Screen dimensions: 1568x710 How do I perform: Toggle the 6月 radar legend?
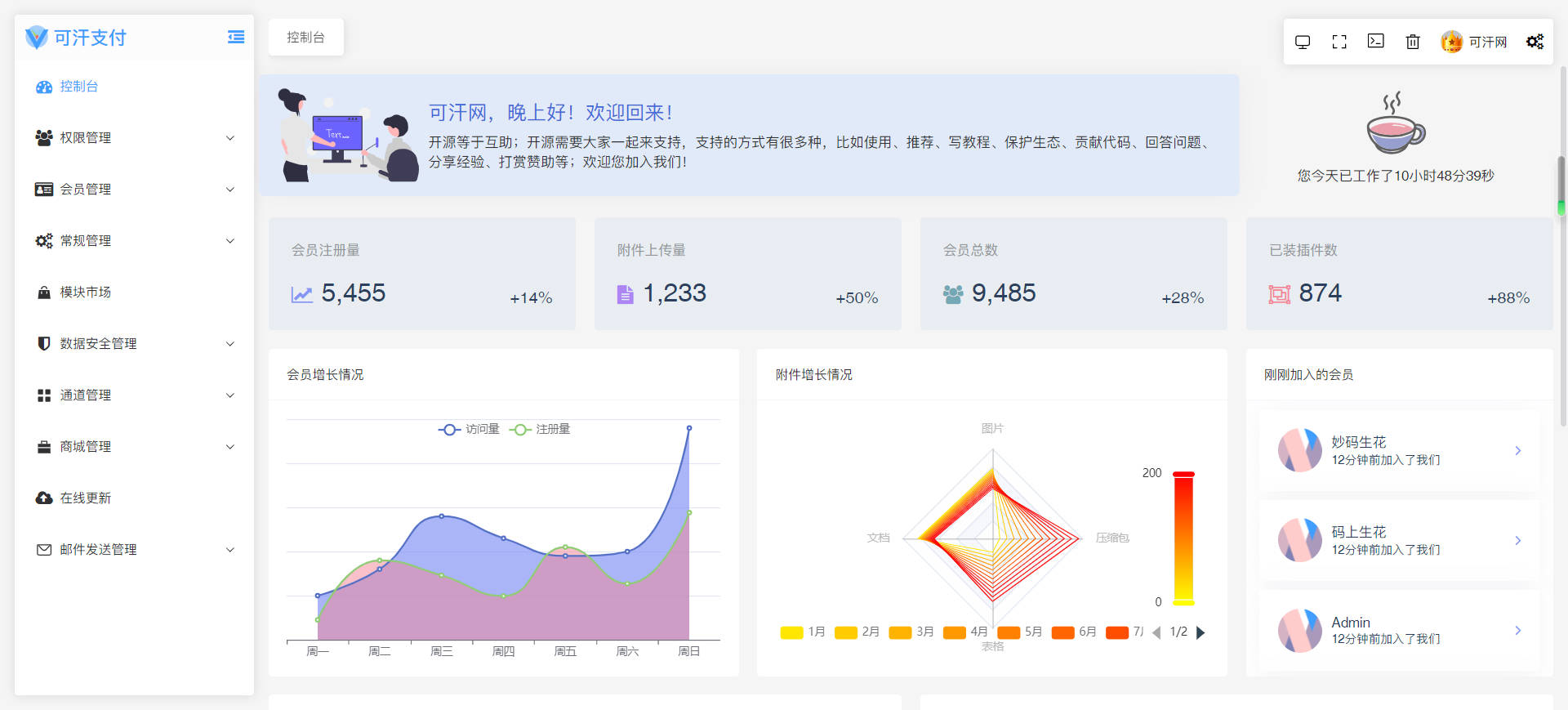click(x=1074, y=632)
